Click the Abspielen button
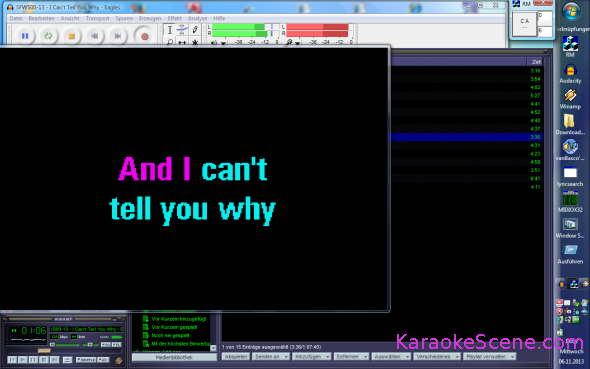Screen dimensions: 590x369 tap(236, 357)
